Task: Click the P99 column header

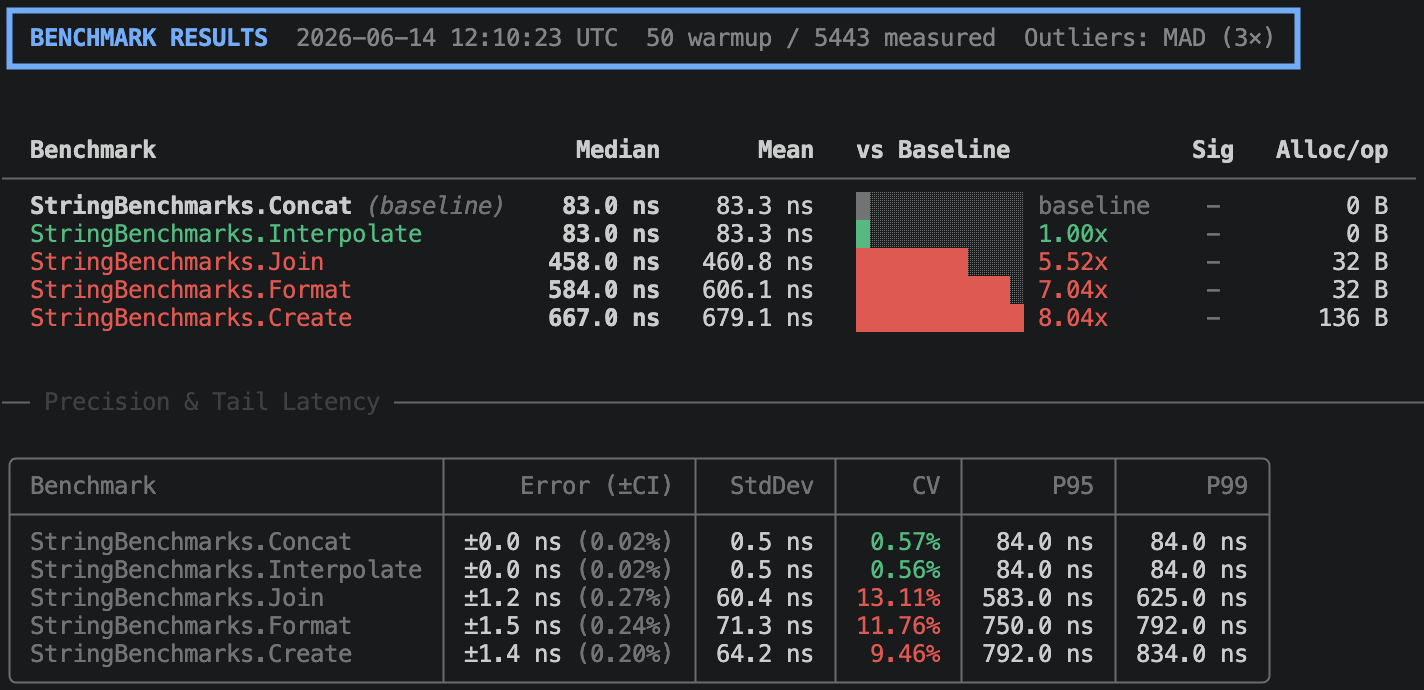Action: (x=1227, y=486)
